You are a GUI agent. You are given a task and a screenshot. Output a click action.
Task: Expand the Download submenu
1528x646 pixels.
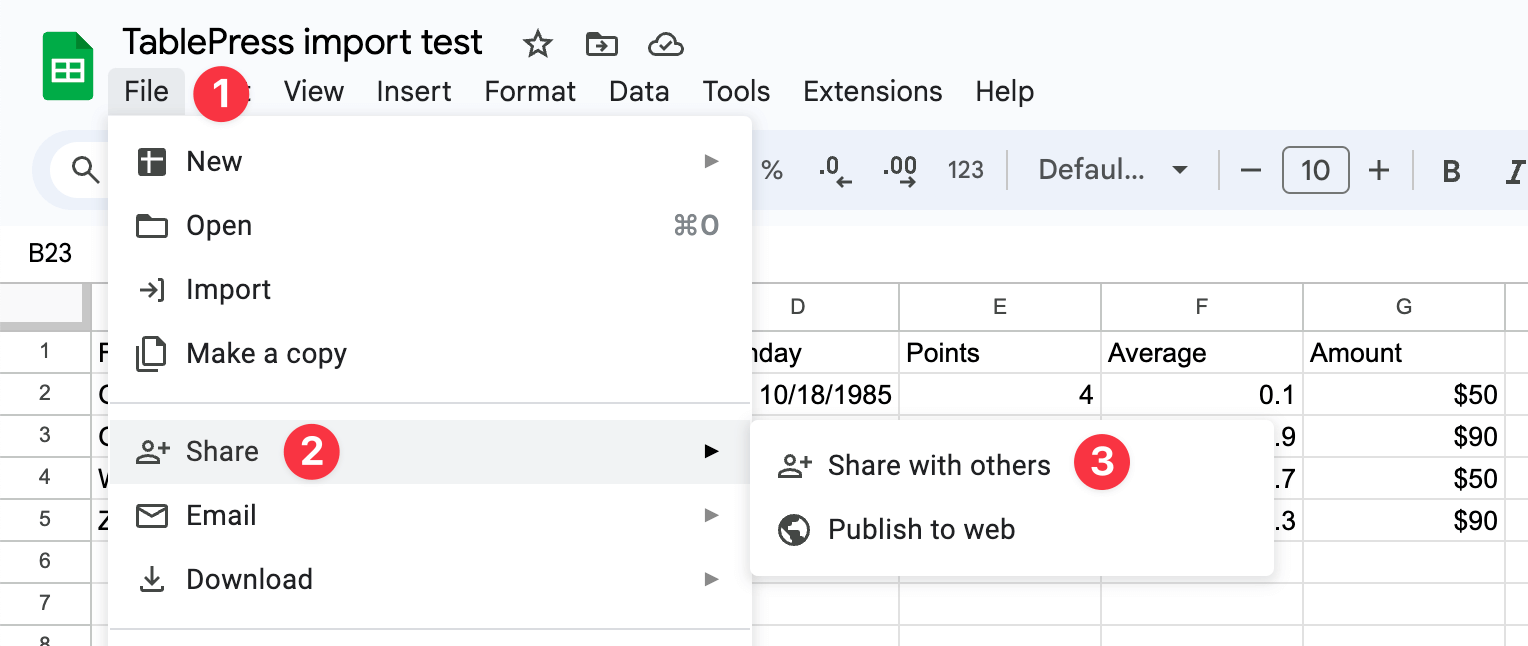pos(250,579)
